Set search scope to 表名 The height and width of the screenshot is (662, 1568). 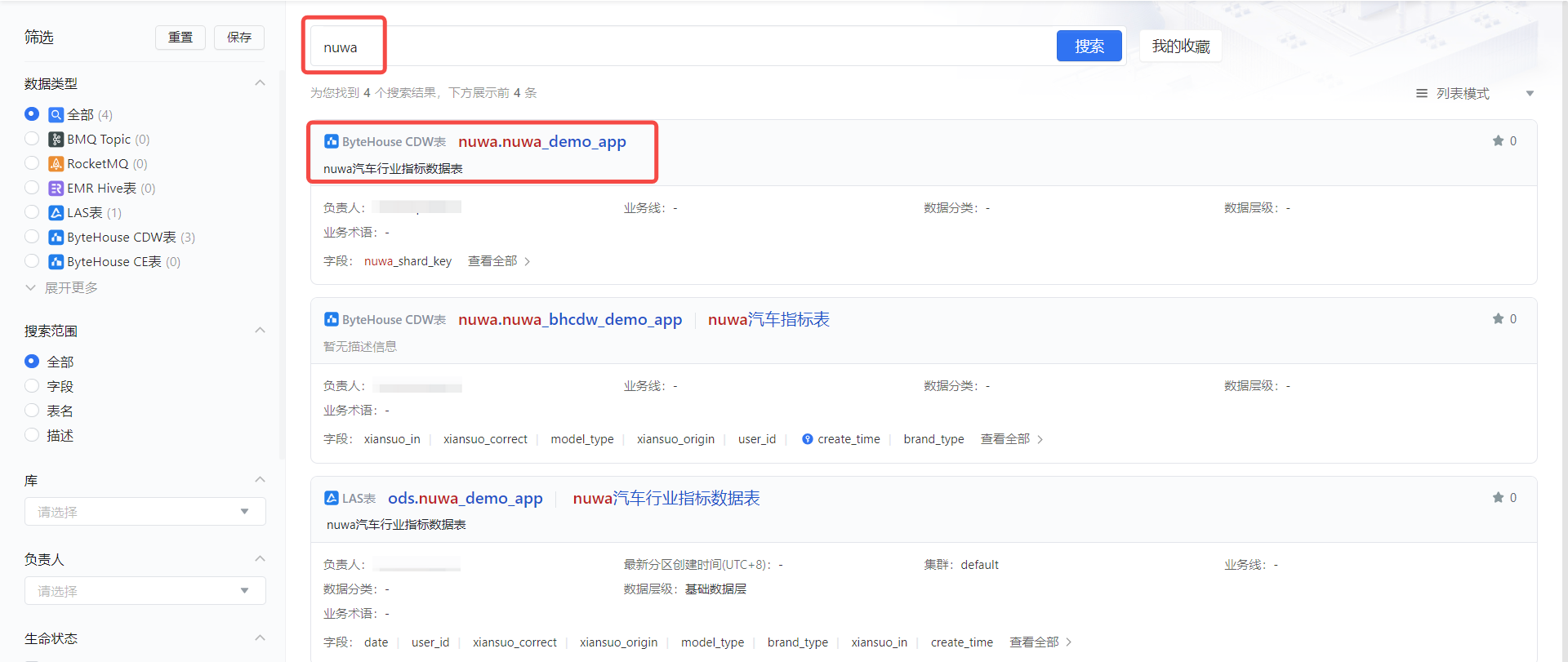[32, 411]
